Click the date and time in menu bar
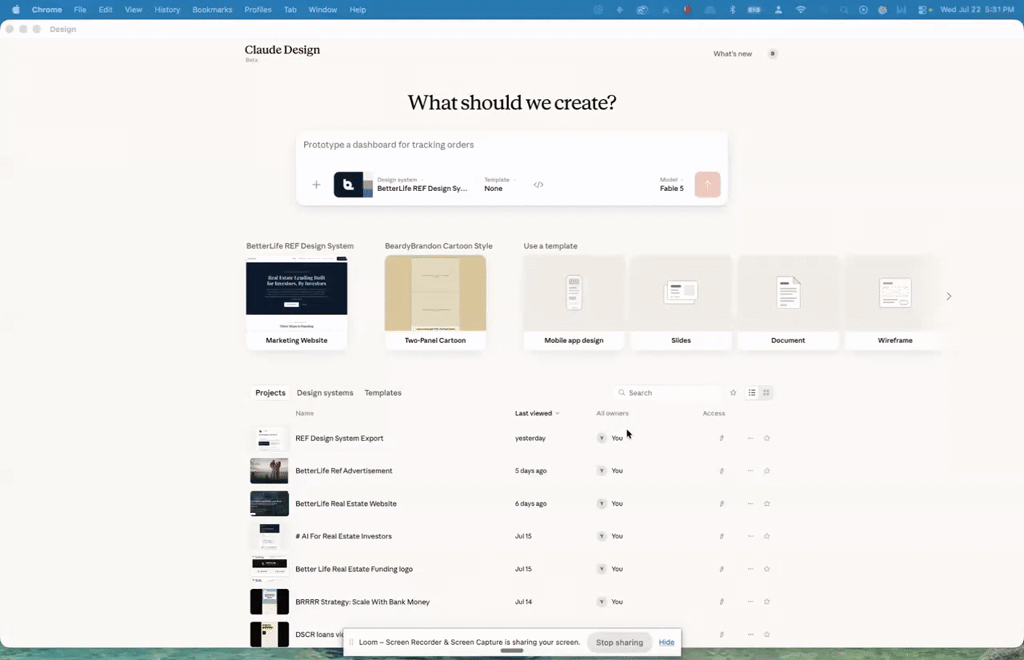 coord(977,10)
